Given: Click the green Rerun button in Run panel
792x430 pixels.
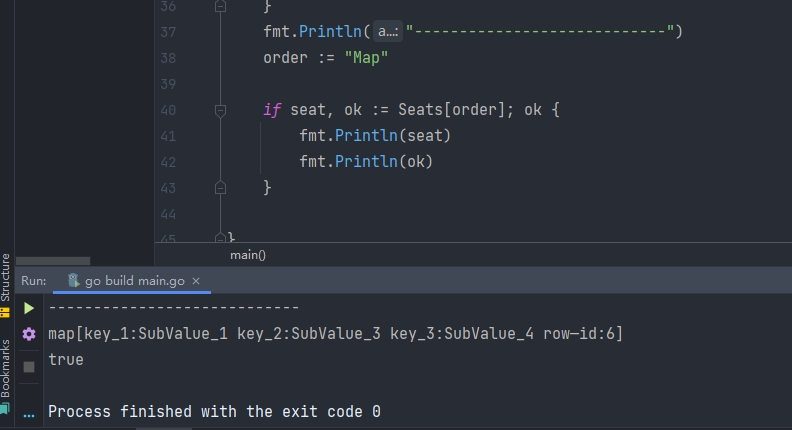Looking at the screenshot, I should [x=29, y=309].
